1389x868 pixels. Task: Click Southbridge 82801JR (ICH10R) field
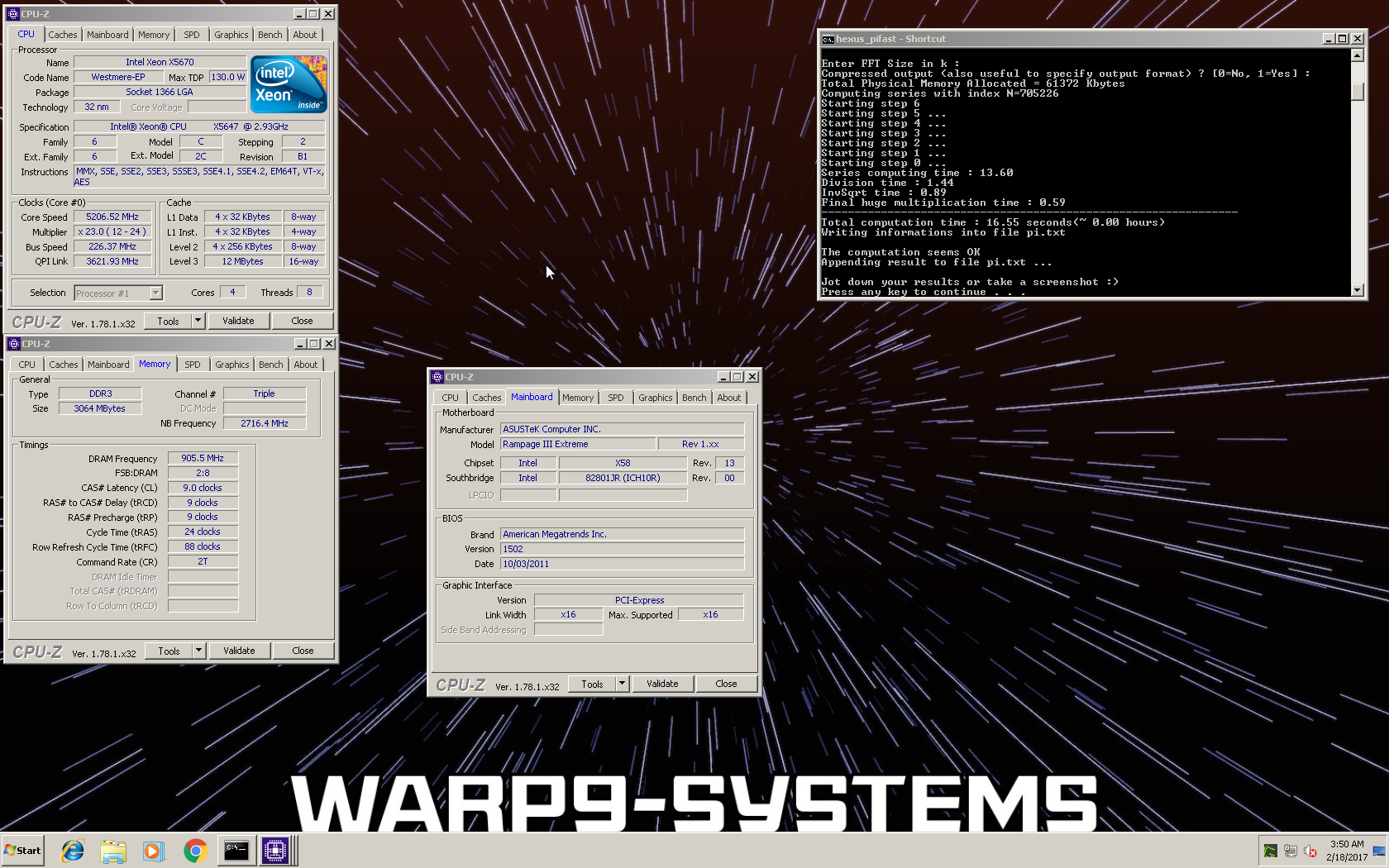[x=623, y=478]
